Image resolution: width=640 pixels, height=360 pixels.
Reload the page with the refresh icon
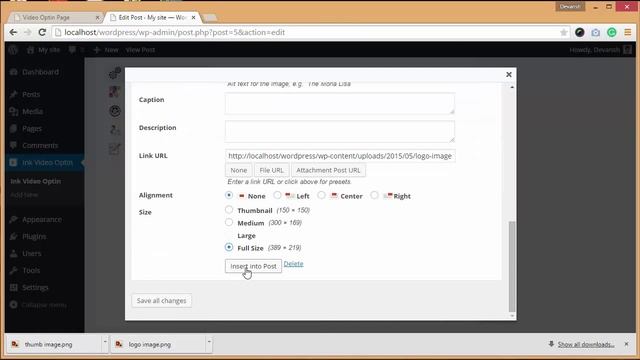[42, 32]
